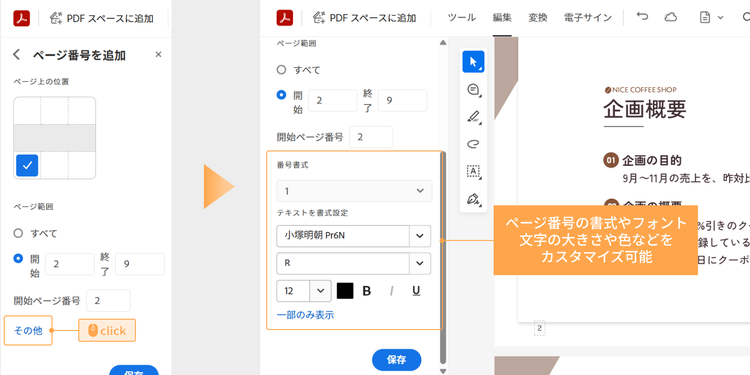Image resolution: width=750 pixels, height=375 pixels.
Task: Click the cloud save icon
Action: [671, 18]
